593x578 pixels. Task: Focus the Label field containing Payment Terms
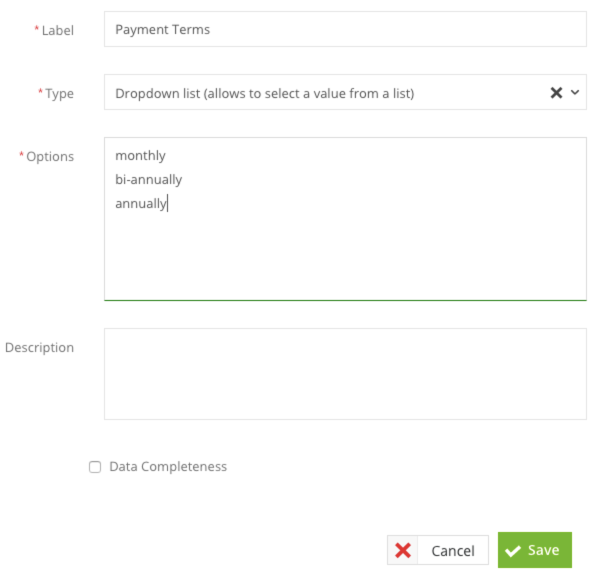point(345,29)
